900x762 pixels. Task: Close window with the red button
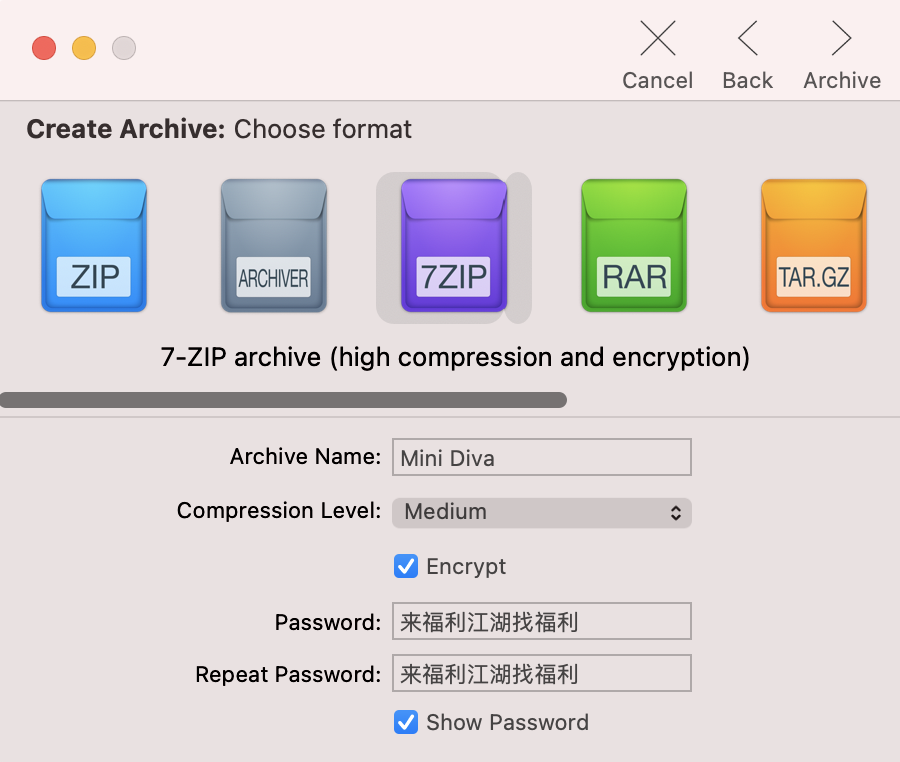coord(44,48)
